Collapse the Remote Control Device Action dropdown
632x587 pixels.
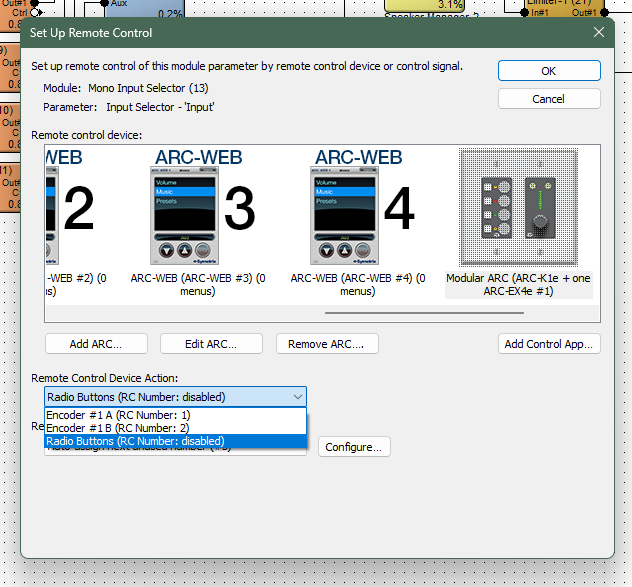pyautogui.click(x=297, y=397)
